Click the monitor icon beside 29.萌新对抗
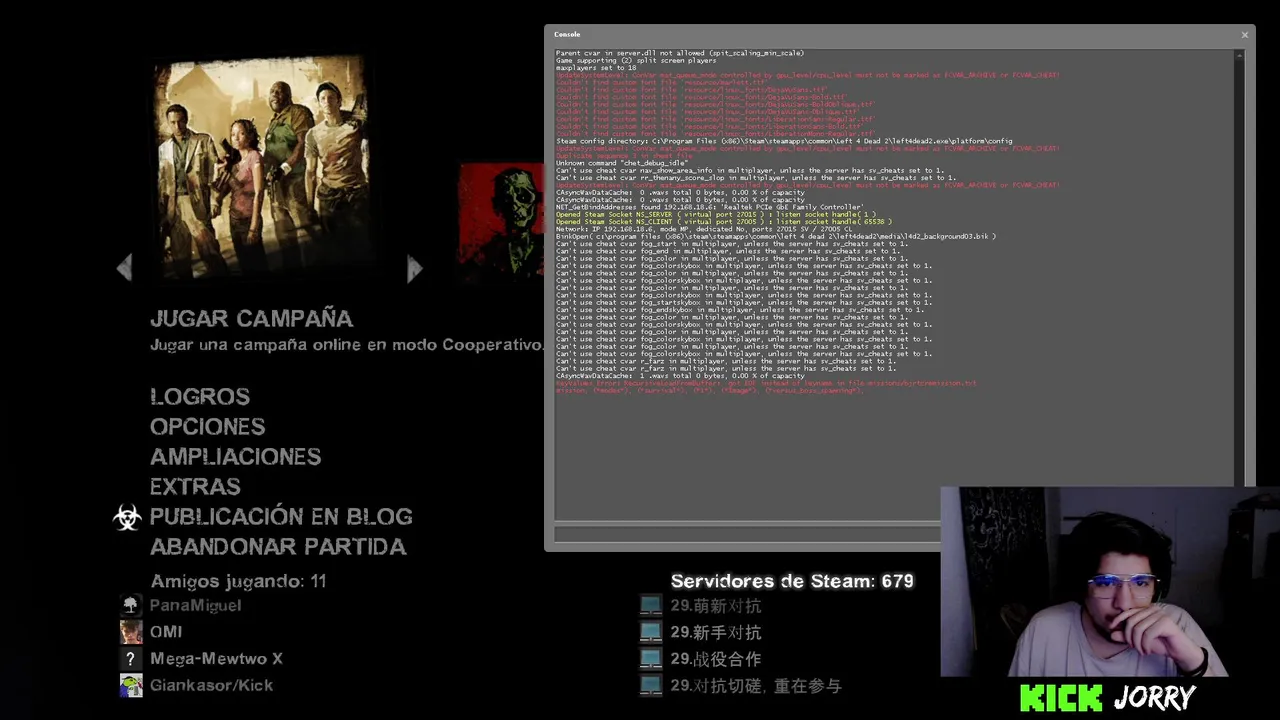 coord(651,605)
